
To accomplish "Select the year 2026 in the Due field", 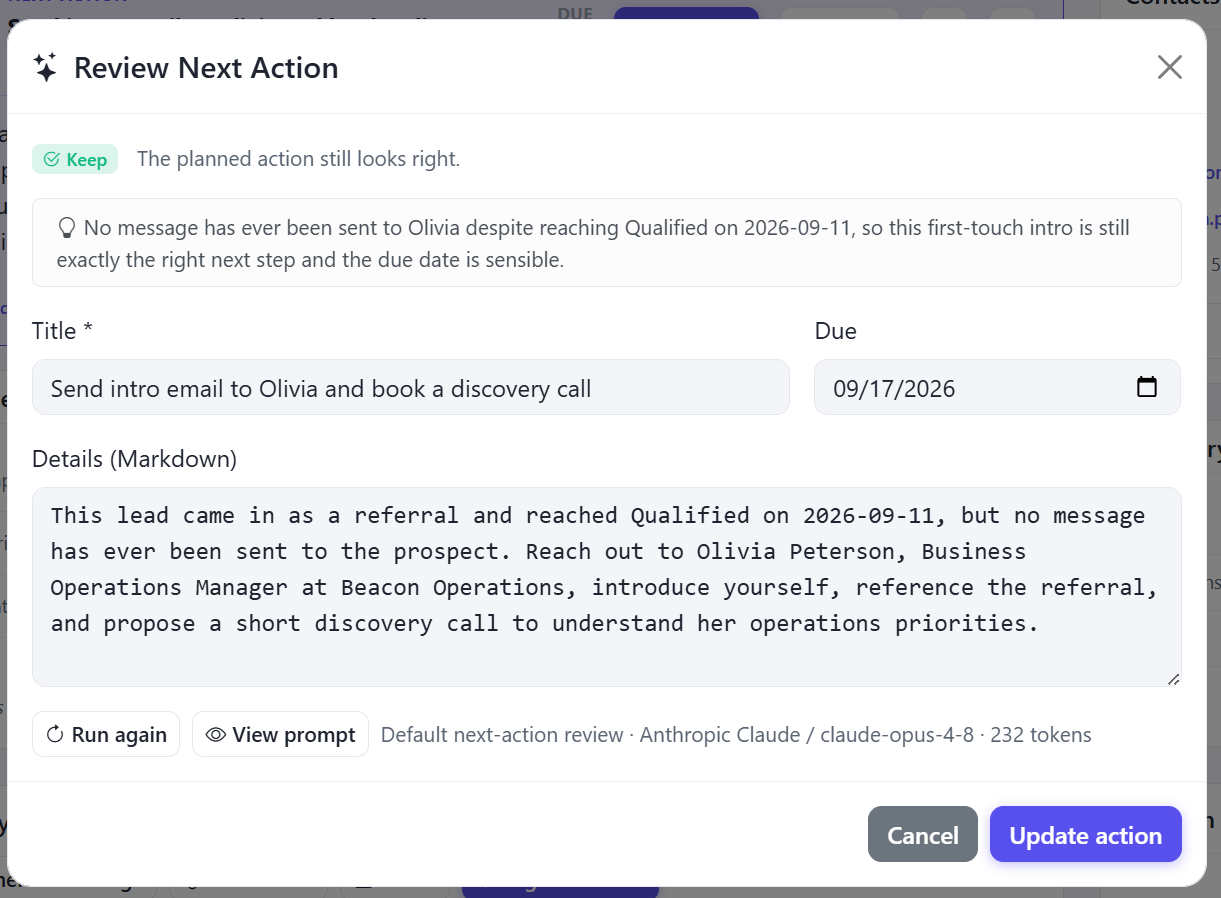I will (928, 389).
